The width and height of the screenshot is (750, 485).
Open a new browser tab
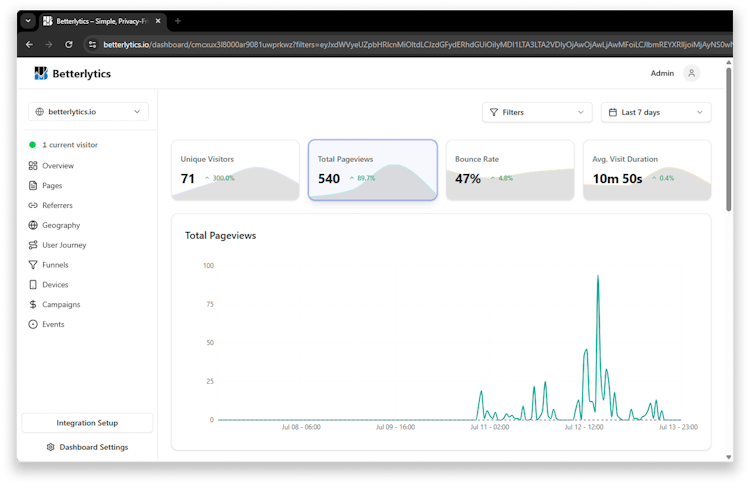tap(177, 21)
